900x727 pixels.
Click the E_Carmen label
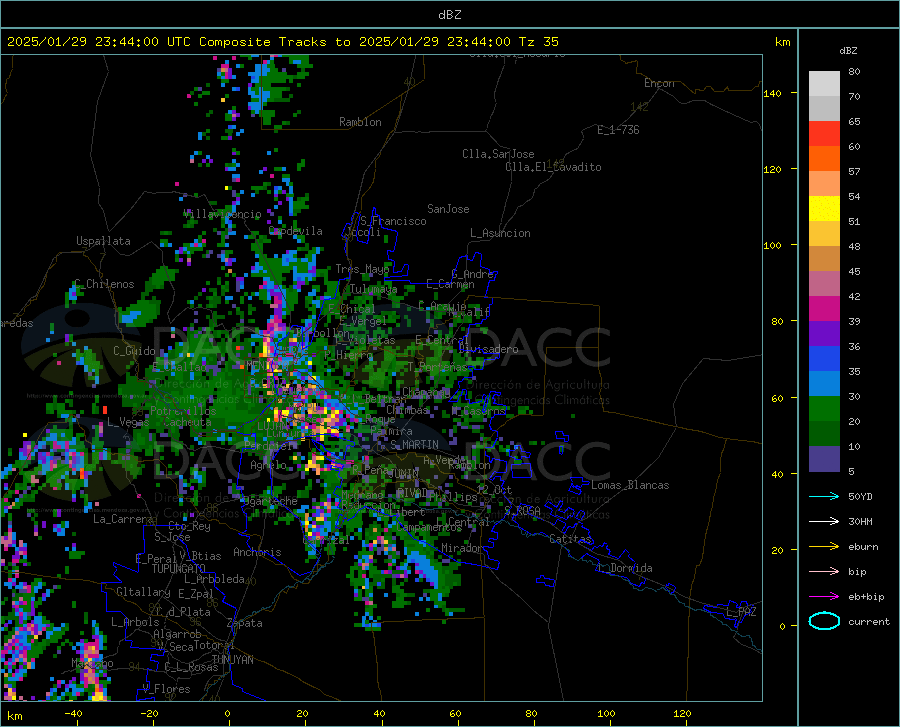pos(450,284)
